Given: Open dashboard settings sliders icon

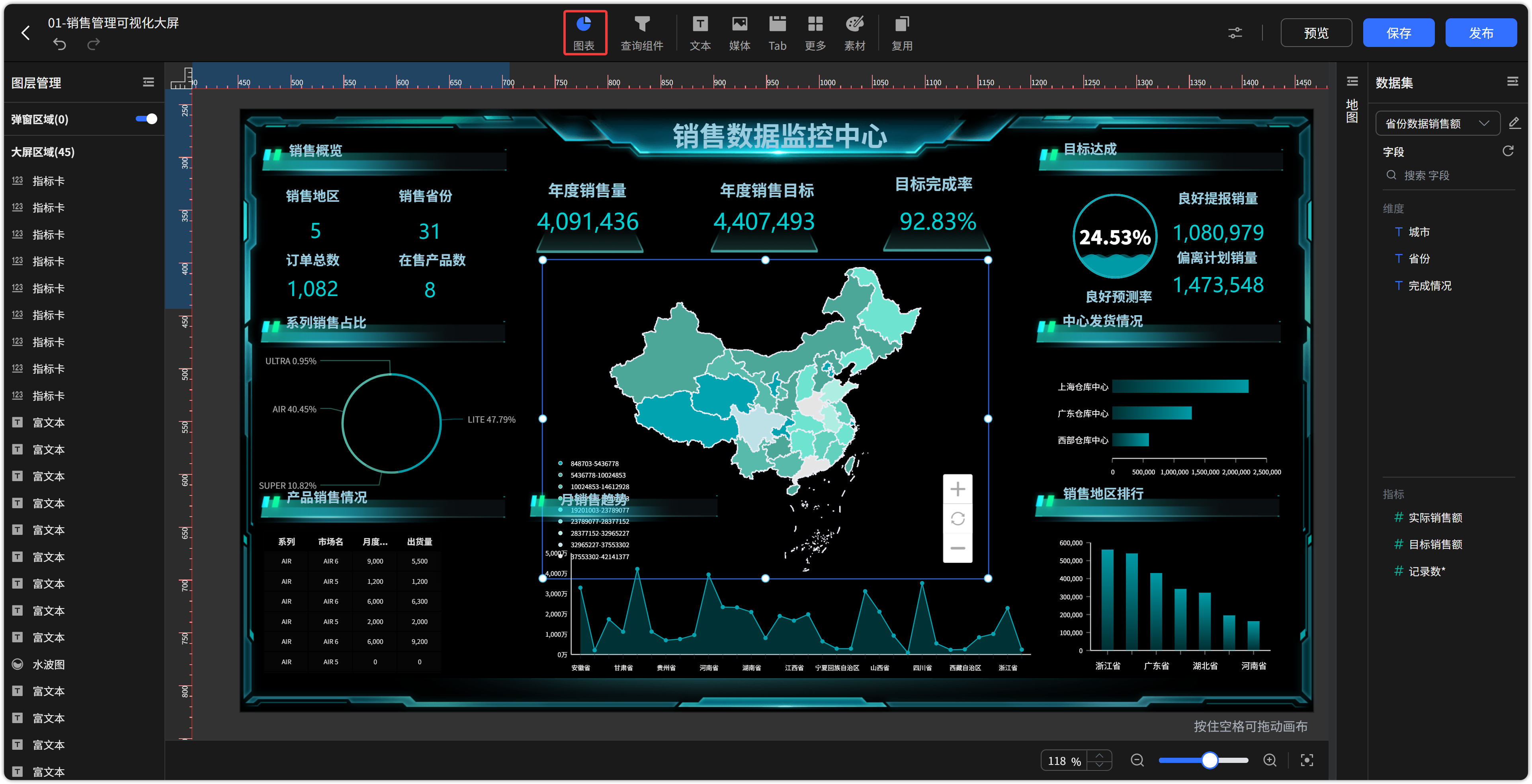Looking at the screenshot, I should [1235, 33].
